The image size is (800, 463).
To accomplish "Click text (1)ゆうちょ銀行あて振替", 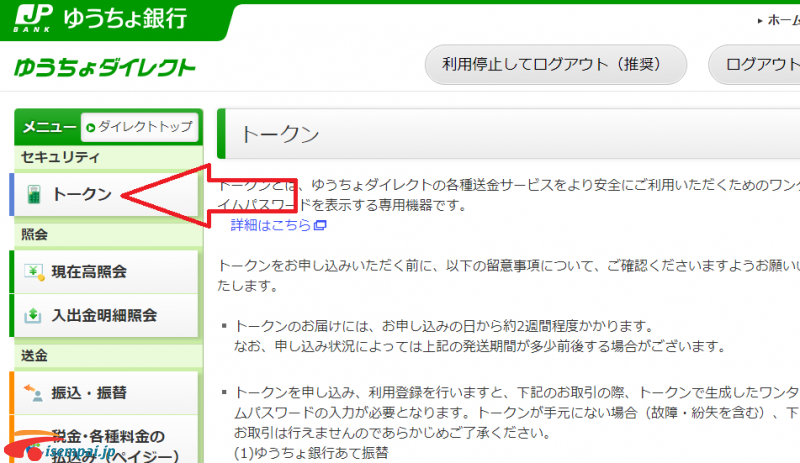I will [x=311, y=453].
